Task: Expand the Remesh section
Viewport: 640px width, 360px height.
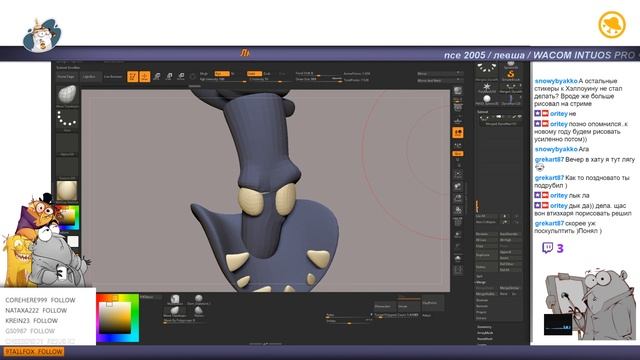Action: click(x=482, y=306)
